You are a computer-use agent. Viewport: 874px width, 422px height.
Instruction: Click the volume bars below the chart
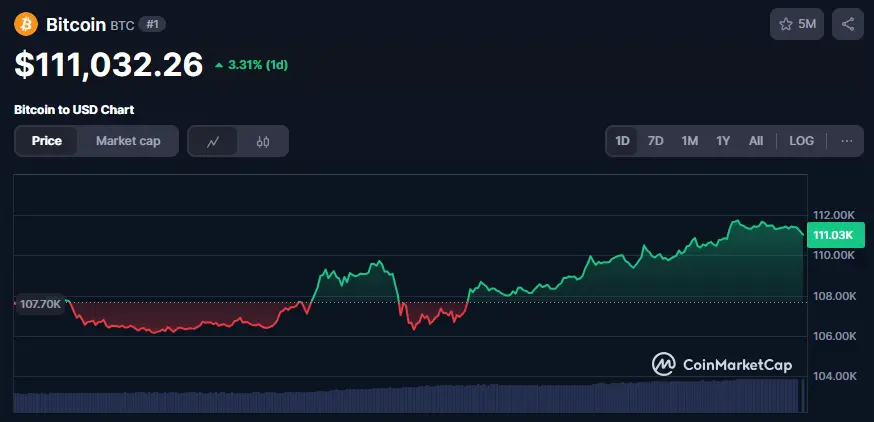(x=410, y=397)
